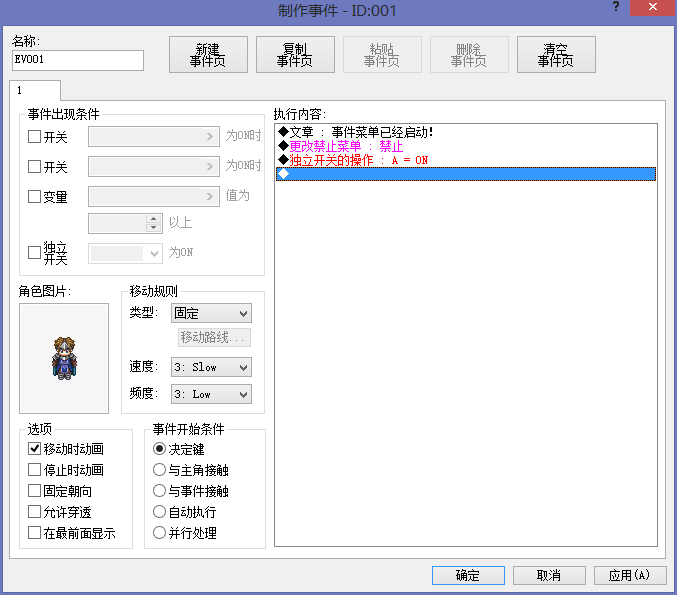Select the 独立开关的操作：A = ON line

point(466,160)
